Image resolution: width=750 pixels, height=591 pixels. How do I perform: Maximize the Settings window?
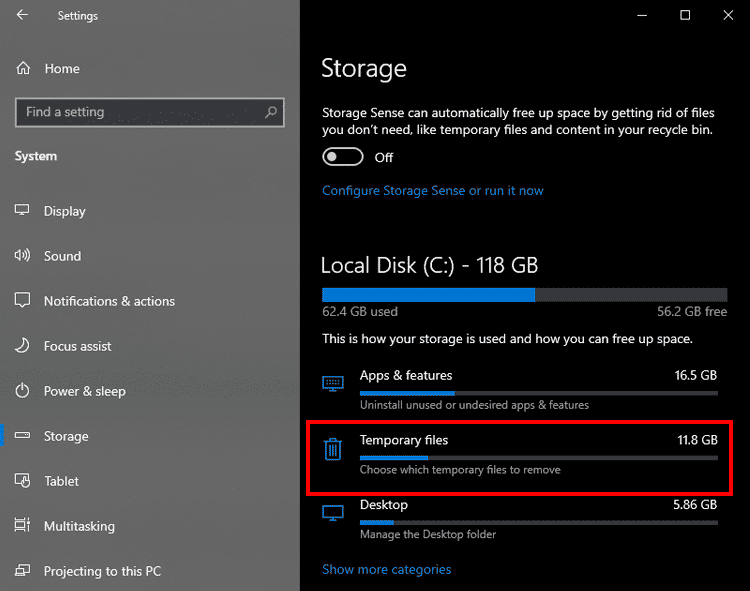click(685, 15)
